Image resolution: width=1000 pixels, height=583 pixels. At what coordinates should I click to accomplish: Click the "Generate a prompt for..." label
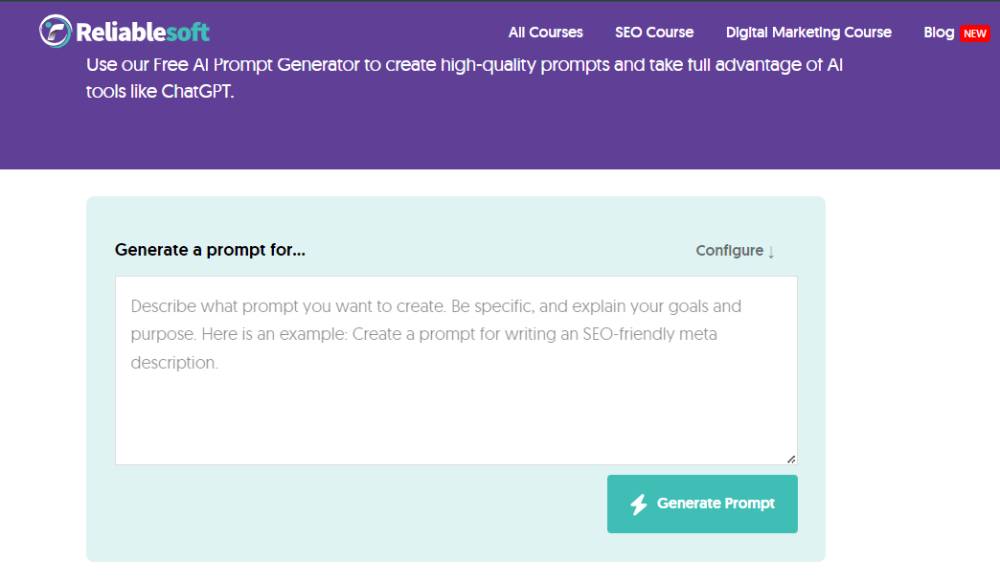point(210,250)
